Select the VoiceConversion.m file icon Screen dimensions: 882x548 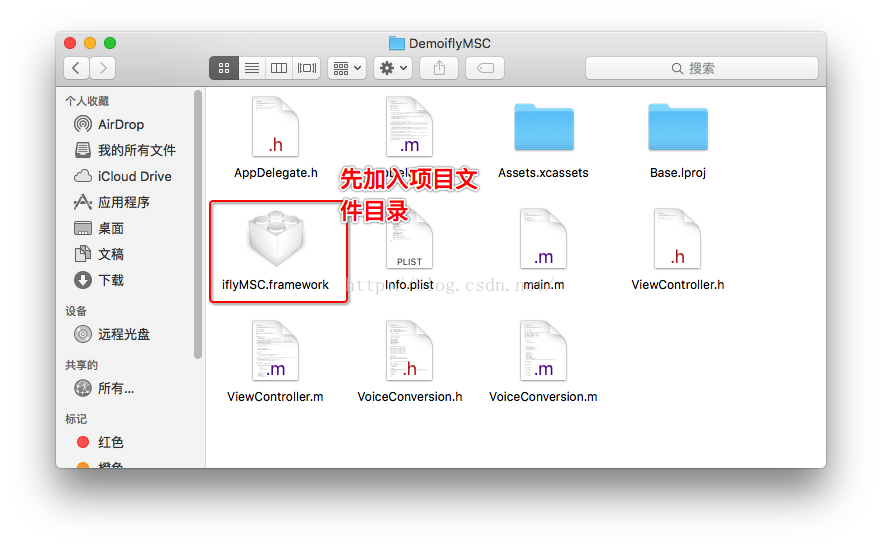[x=543, y=351]
